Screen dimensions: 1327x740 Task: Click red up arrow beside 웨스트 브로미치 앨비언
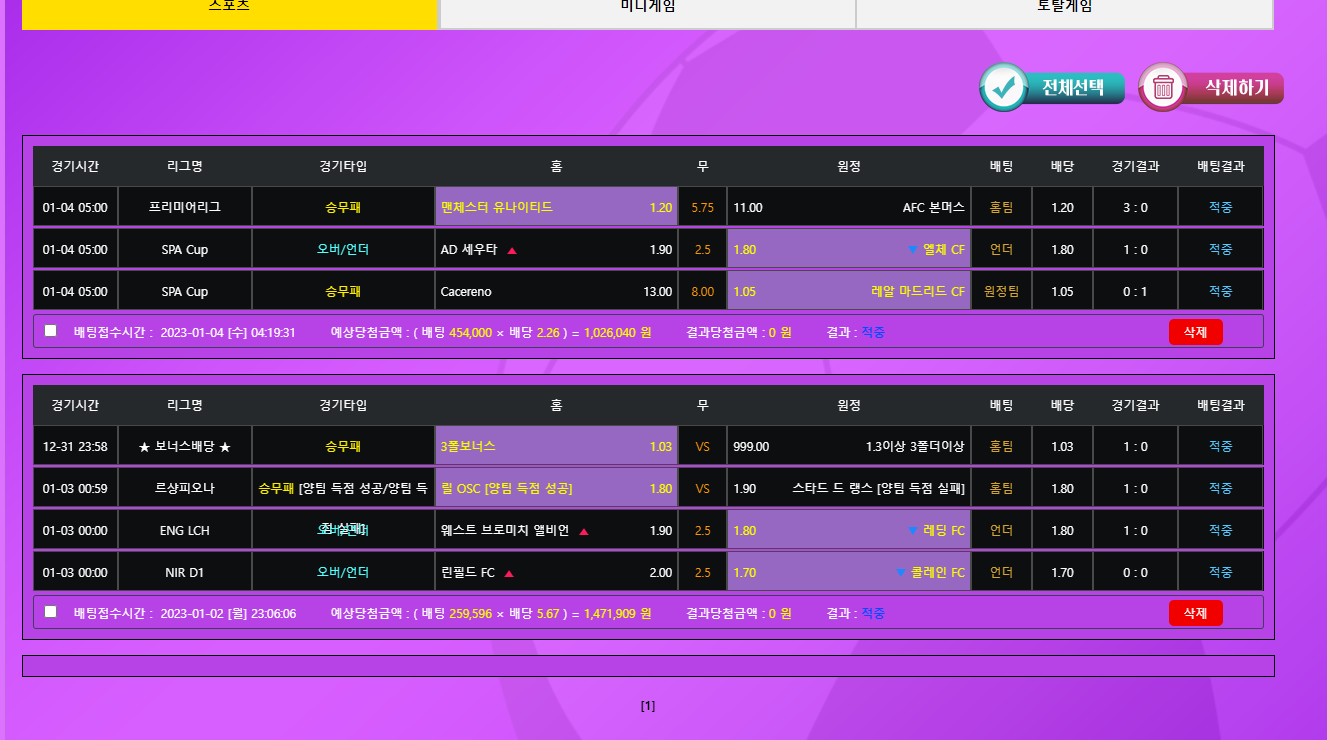(x=584, y=531)
